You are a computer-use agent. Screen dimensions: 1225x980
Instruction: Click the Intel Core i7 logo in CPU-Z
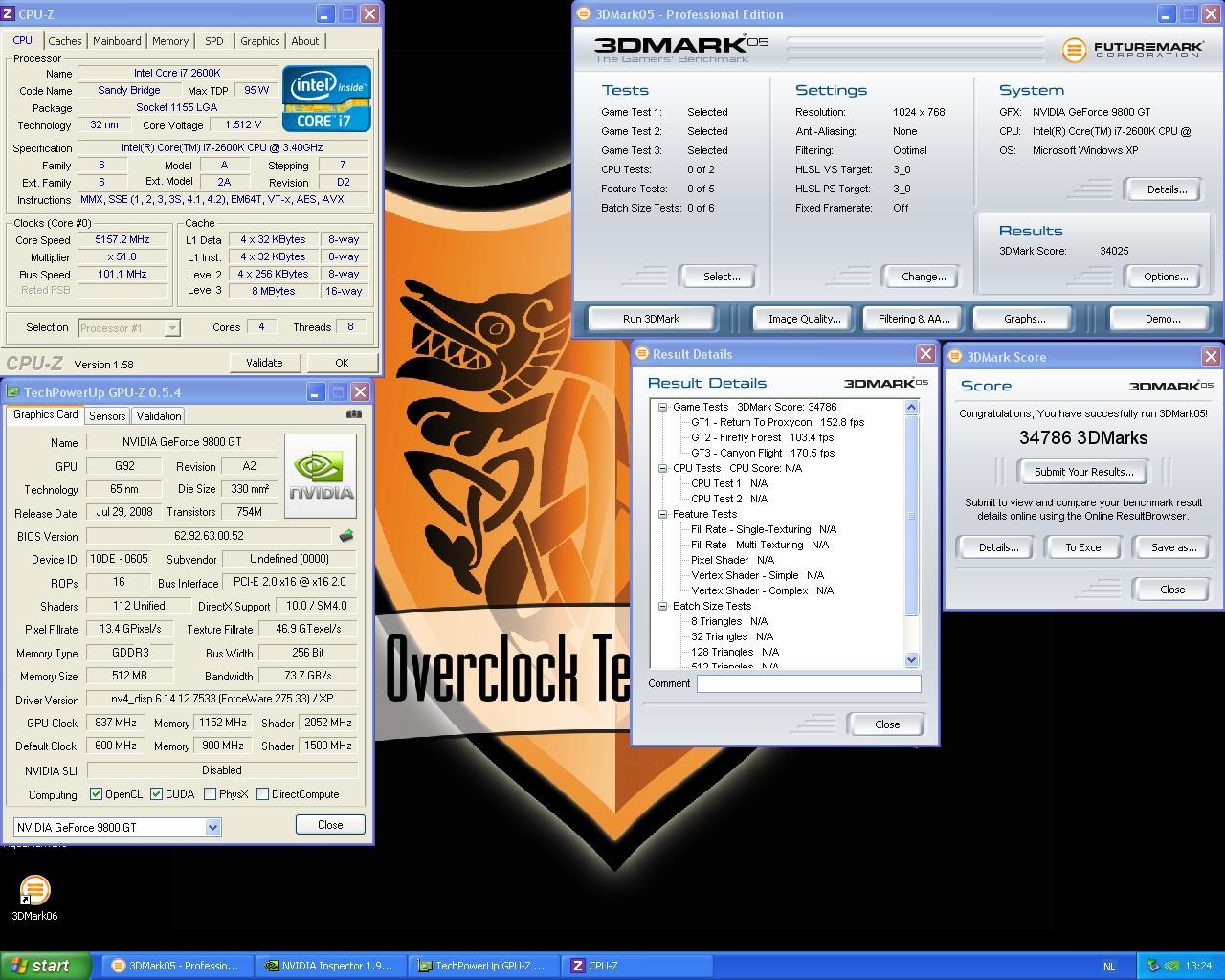click(x=326, y=99)
